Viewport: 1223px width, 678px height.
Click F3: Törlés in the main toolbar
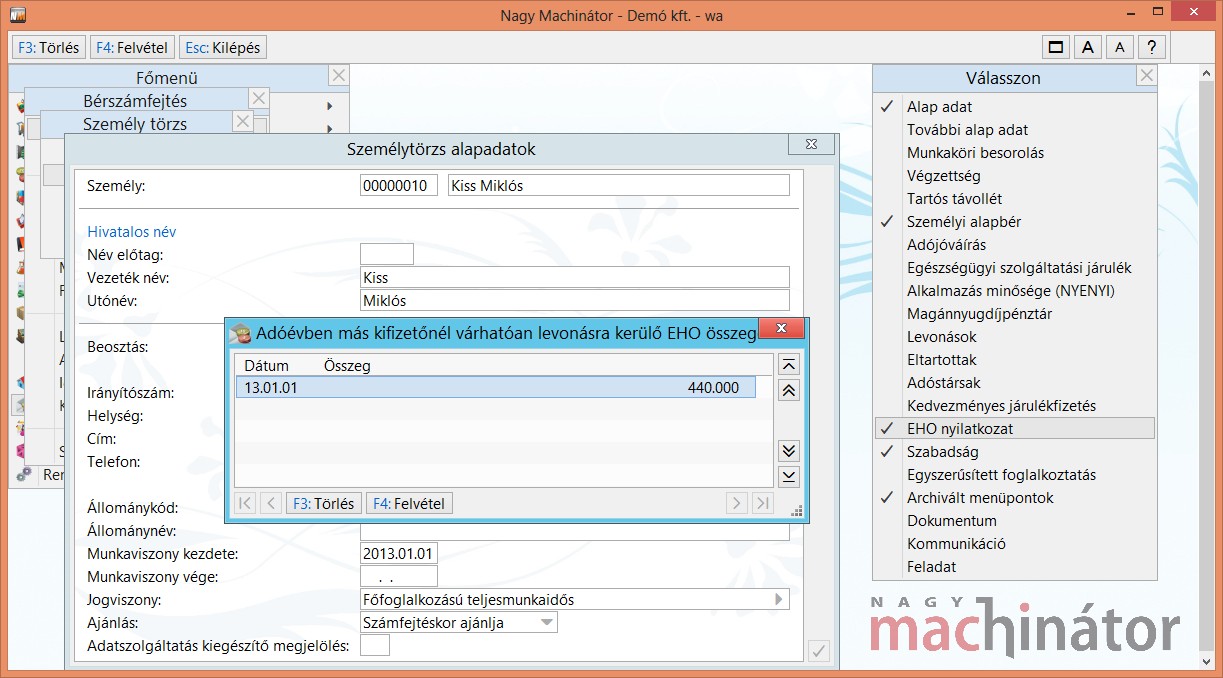coord(48,47)
